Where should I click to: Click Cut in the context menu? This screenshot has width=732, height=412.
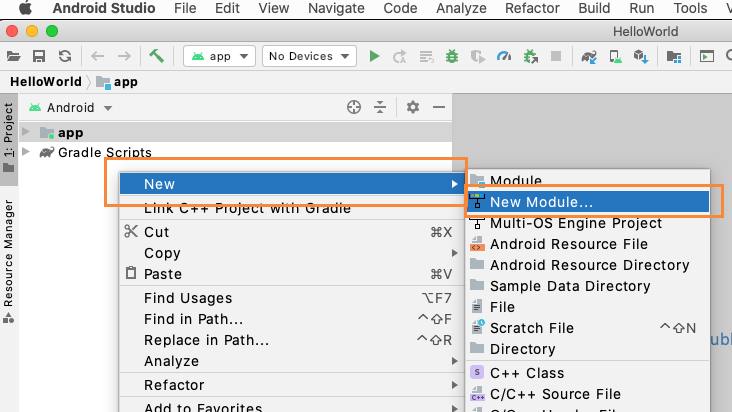coord(292,232)
